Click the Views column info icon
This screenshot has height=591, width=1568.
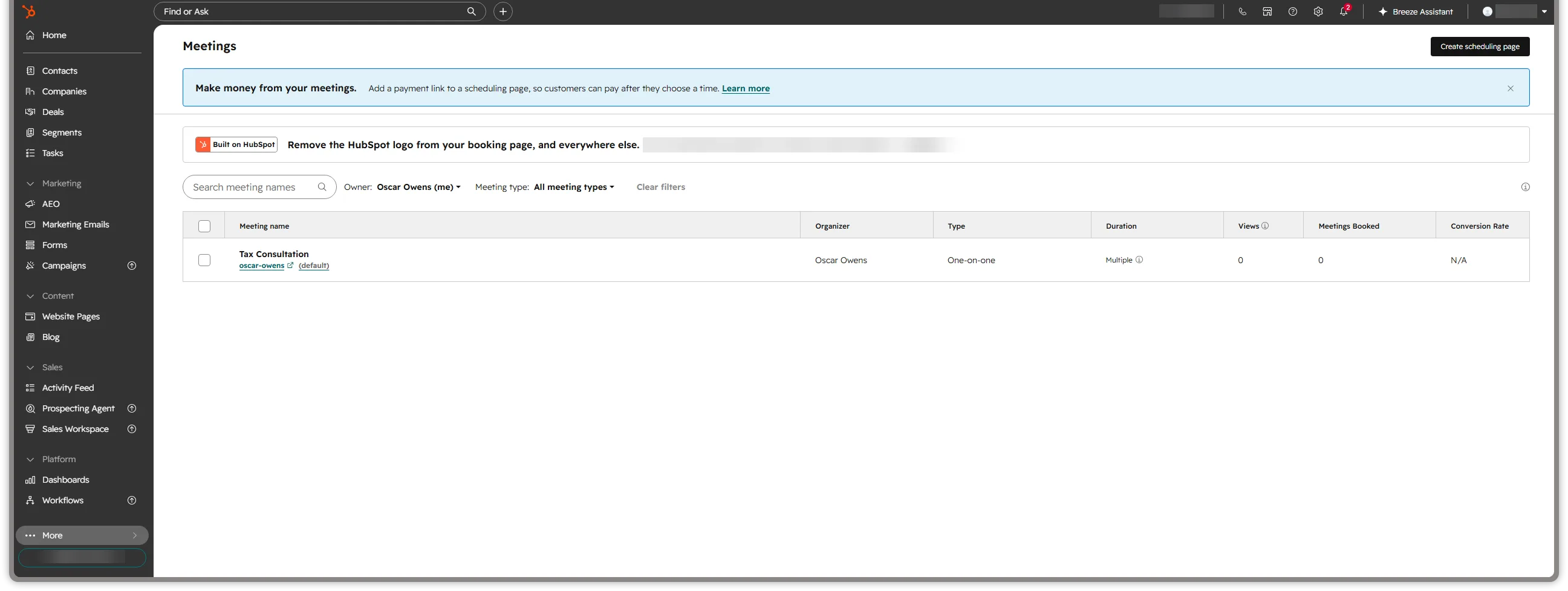point(1265,226)
